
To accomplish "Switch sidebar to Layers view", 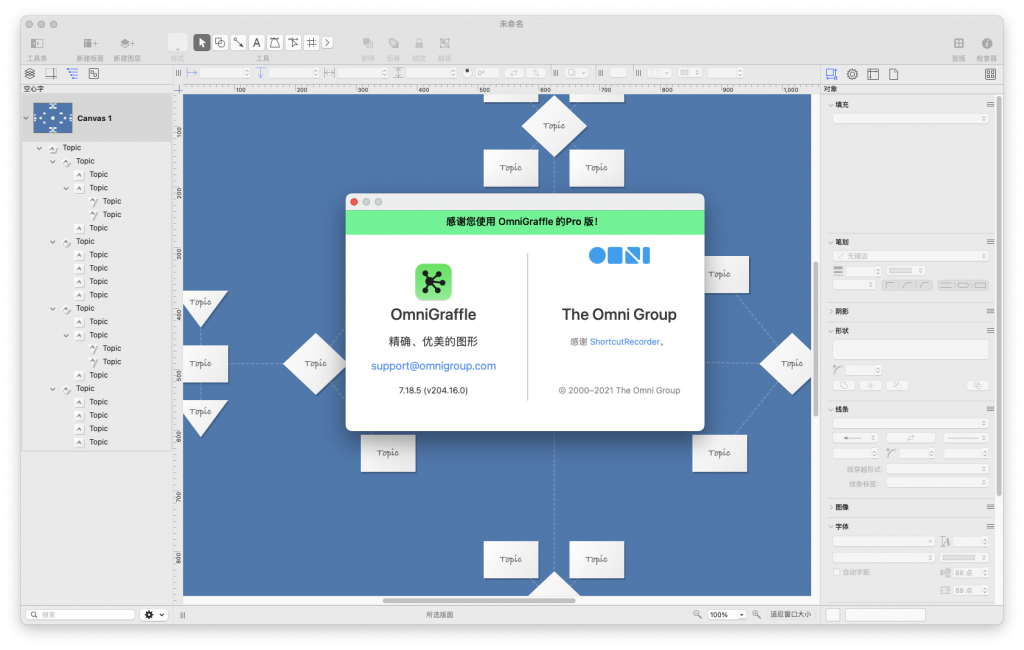I will point(30,74).
